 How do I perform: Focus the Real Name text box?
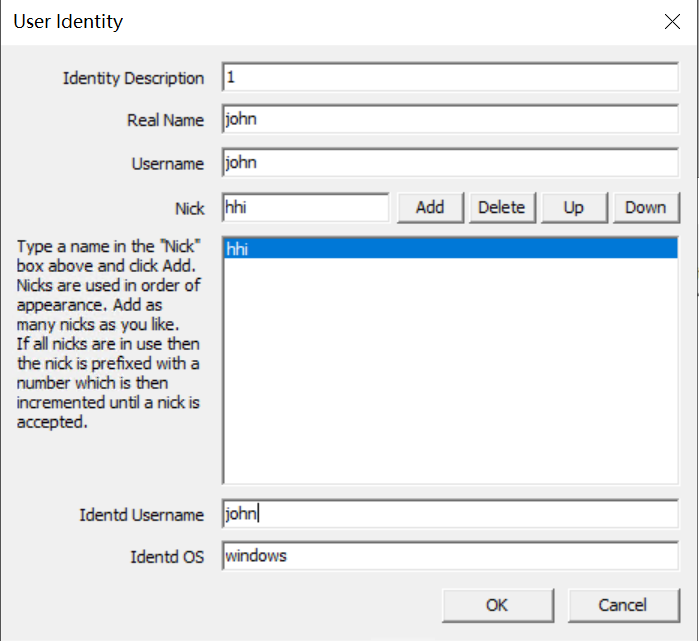coord(450,120)
